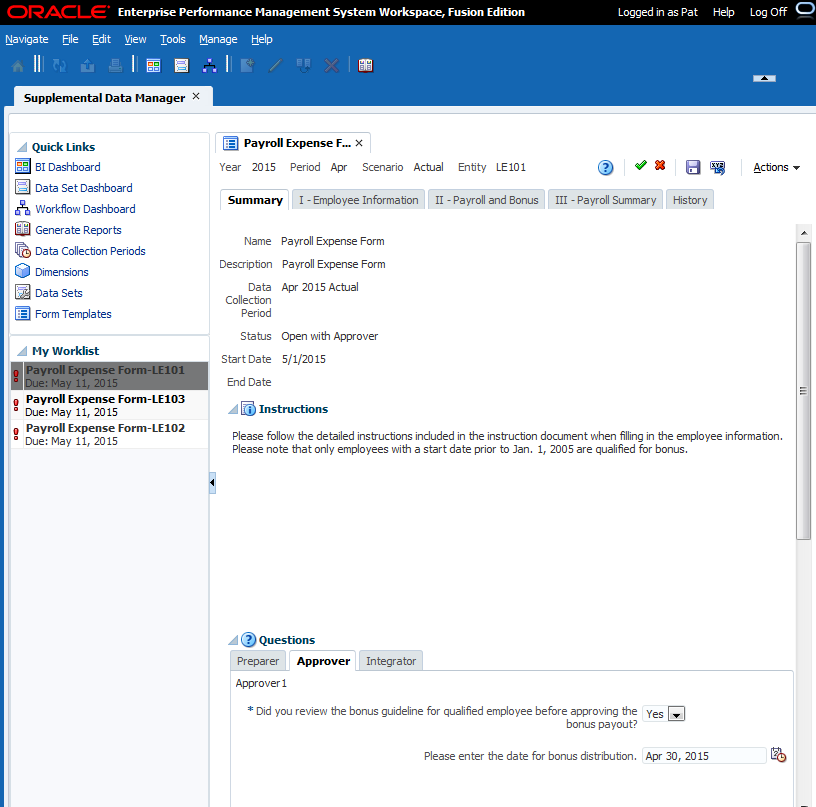Click the alert icon for Payroll Expense Form-LE103
Screen dimensions: 816x807
coord(16,405)
